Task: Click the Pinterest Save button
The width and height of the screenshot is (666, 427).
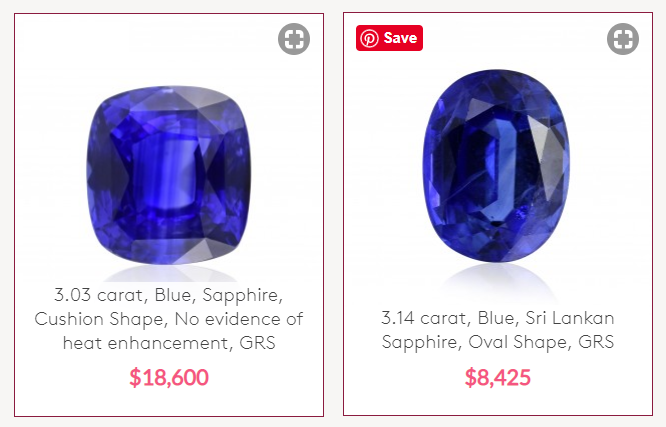Action: point(389,38)
